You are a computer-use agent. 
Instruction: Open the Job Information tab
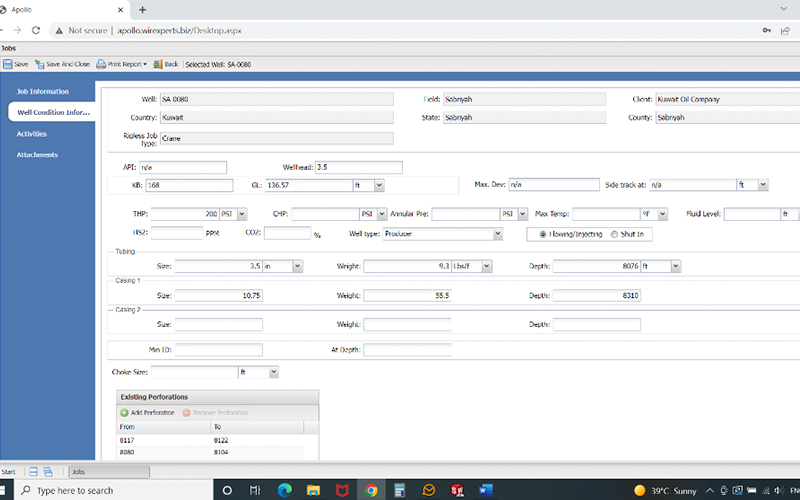coord(43,91)
